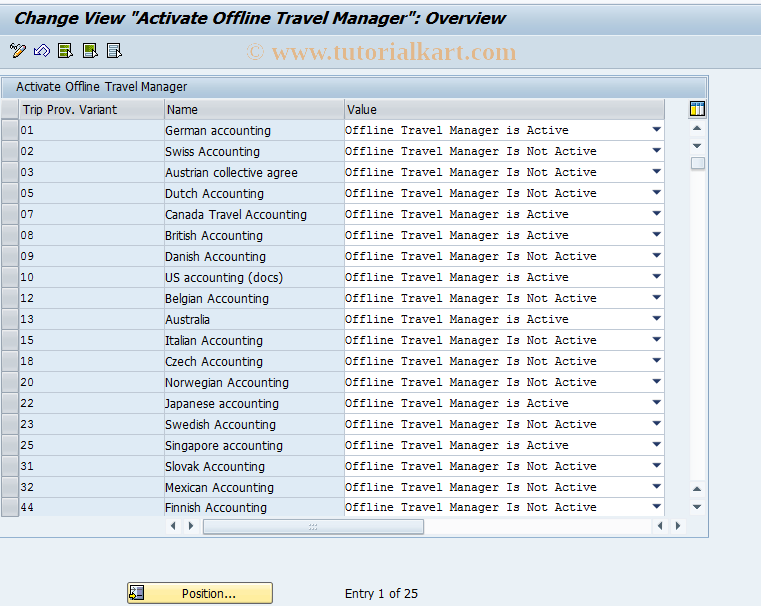Click the Select All toolbar icon
This screenshot has width=761, height=606.
66,50
